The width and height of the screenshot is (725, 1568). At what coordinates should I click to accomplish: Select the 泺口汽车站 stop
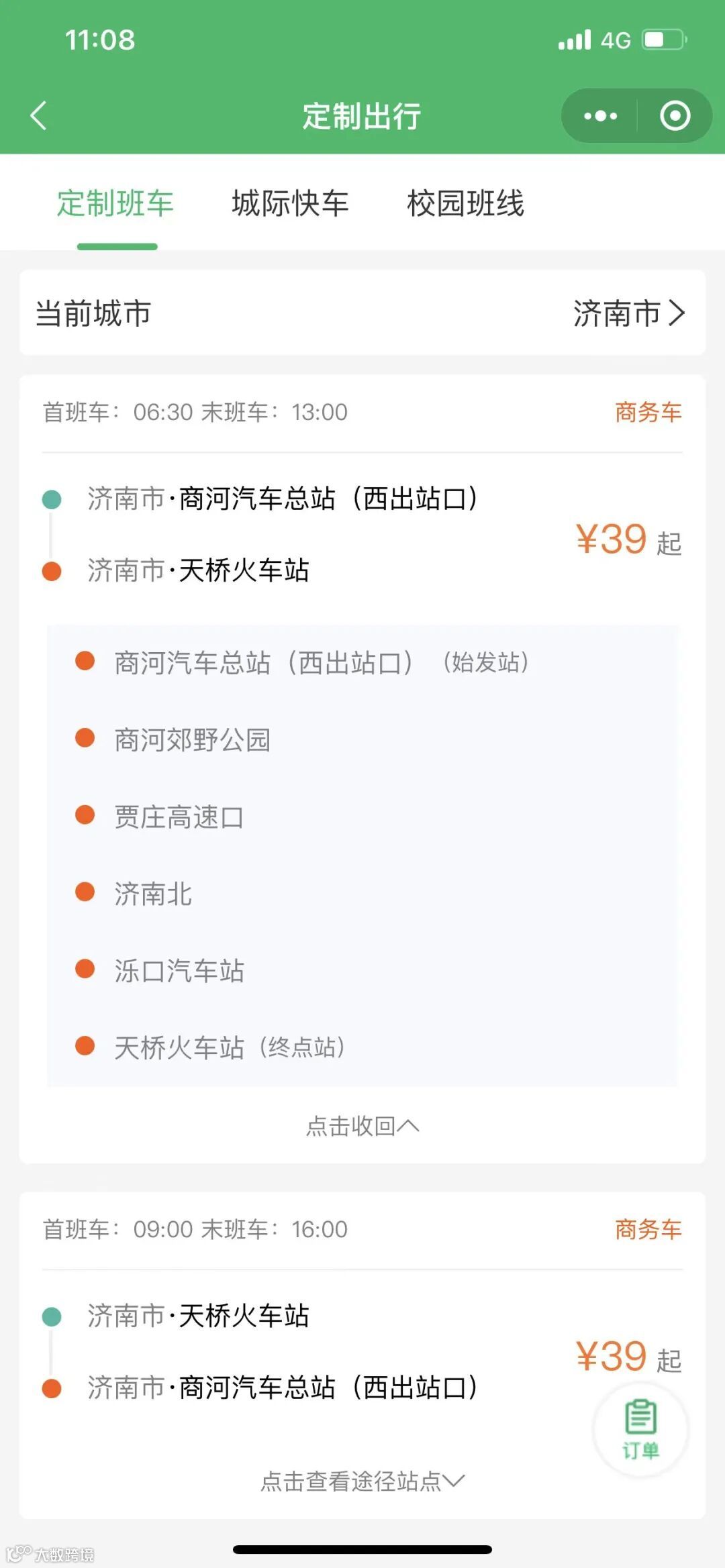(x=179, y=971)
